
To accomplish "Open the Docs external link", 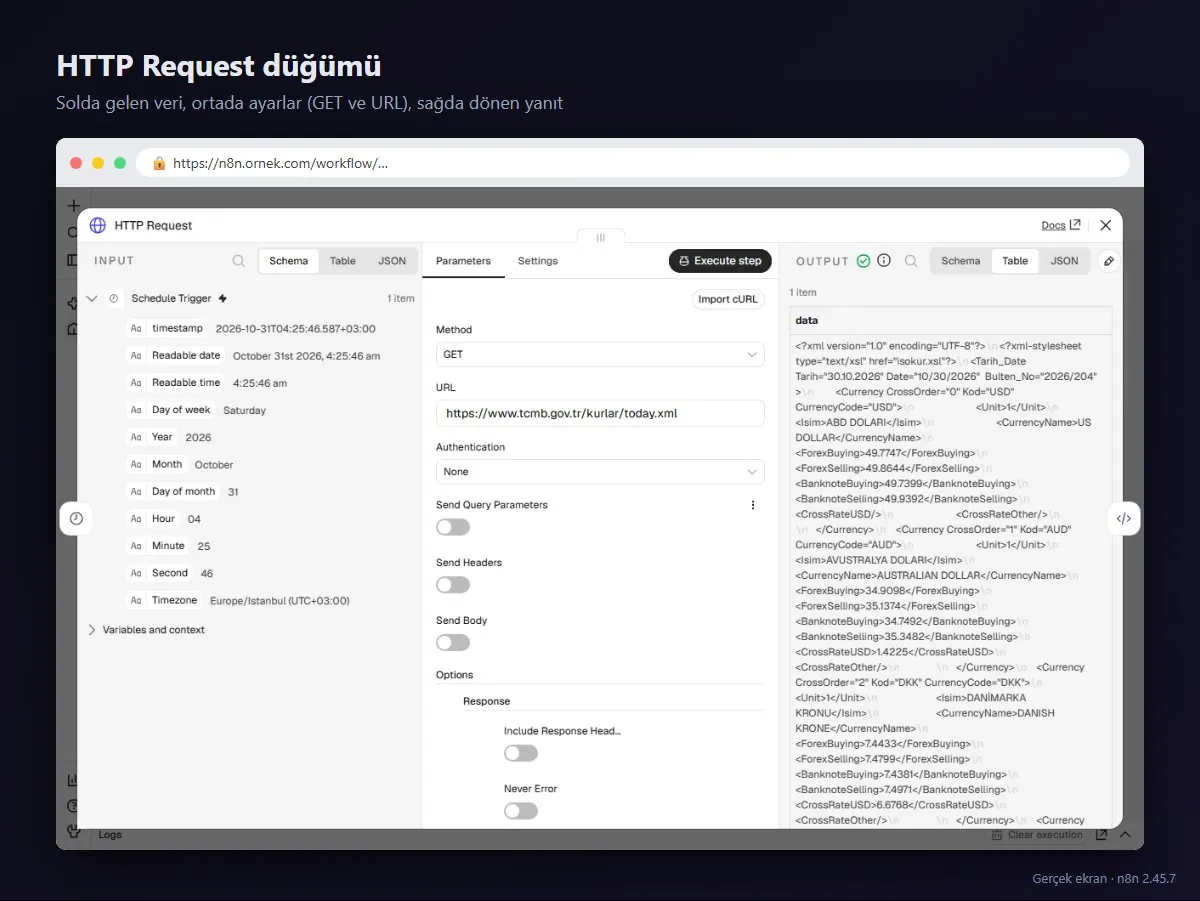I will click(x=1060, y=225).
